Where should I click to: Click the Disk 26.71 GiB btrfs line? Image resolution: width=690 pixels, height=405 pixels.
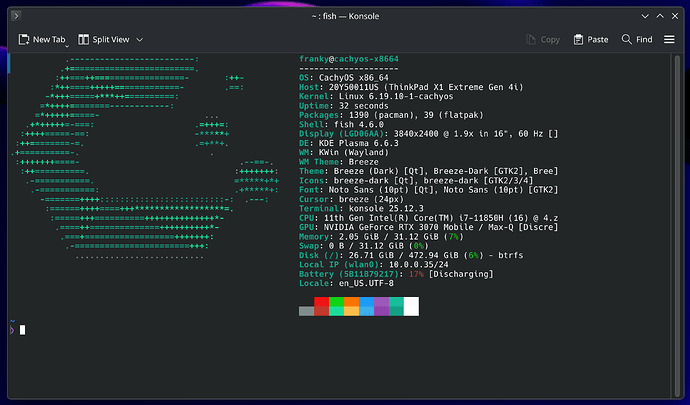[x=411, y=256]
